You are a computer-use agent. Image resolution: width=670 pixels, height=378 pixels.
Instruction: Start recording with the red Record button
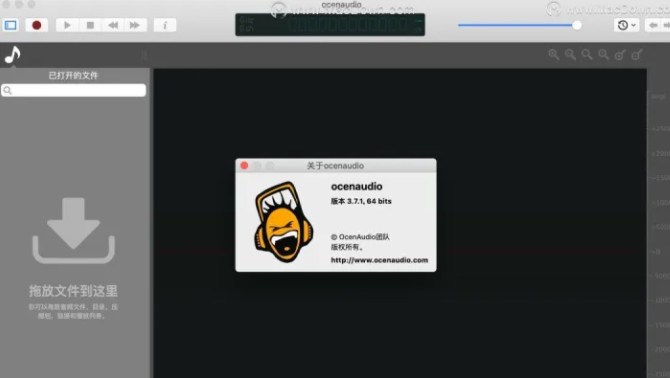click(x=37, y=25)
